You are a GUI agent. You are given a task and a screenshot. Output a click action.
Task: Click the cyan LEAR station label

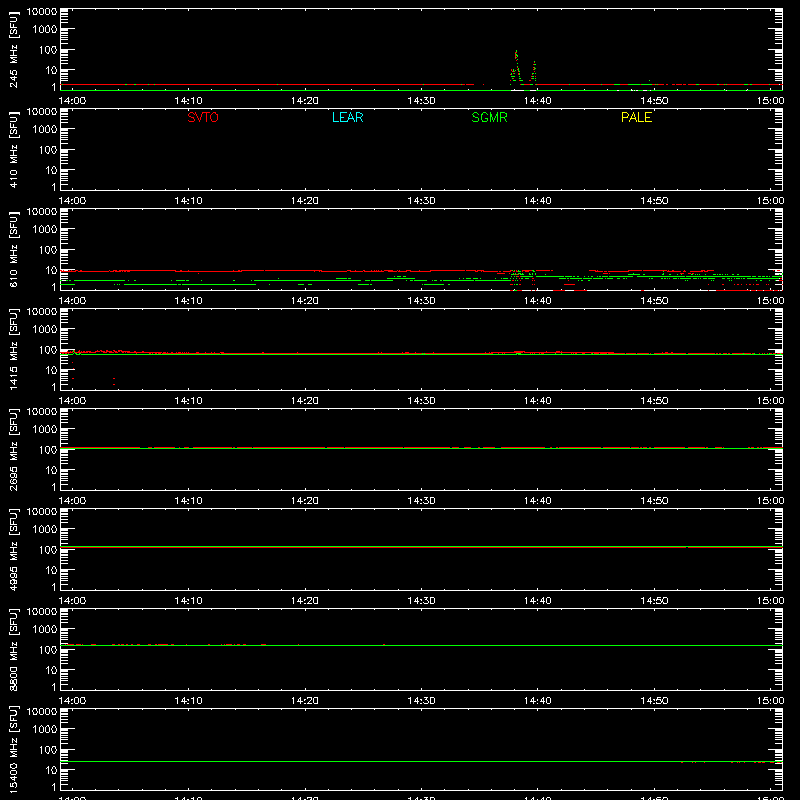coord(347,117)
